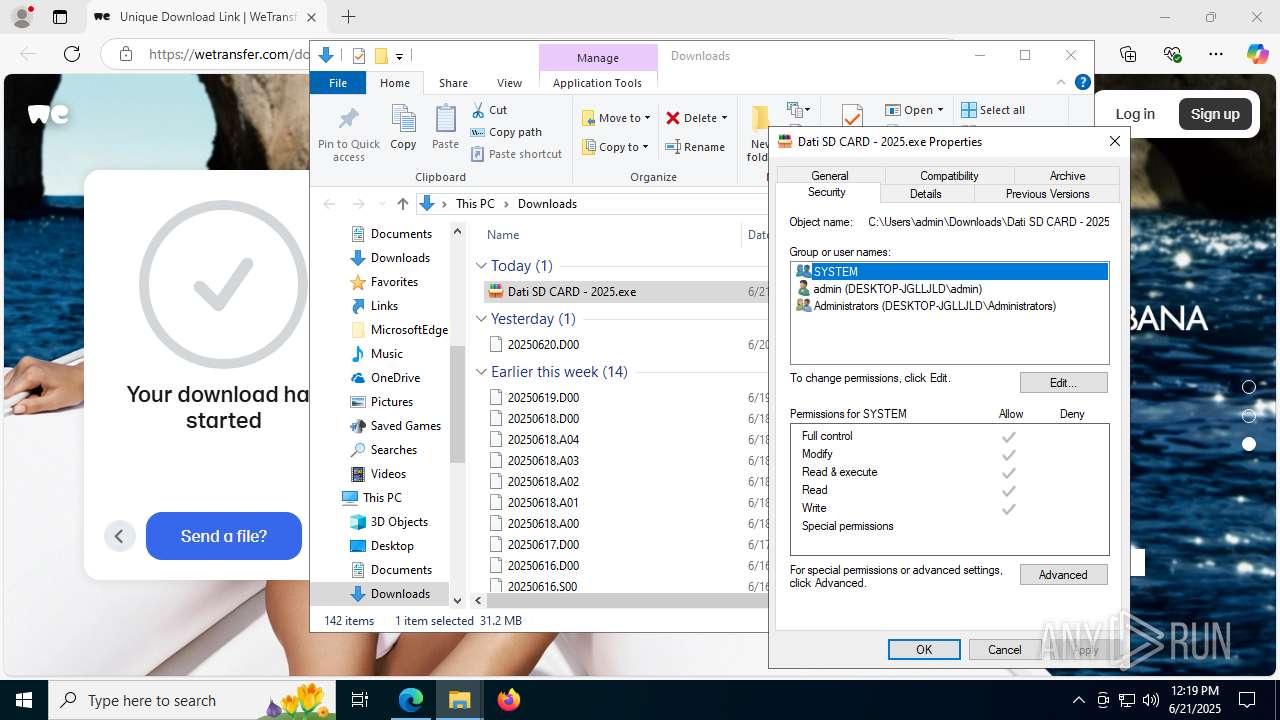Open Archive tab in Properties
This screenshot has height=720, width=1280.
pyautogui.click(x=1067, y=175)
